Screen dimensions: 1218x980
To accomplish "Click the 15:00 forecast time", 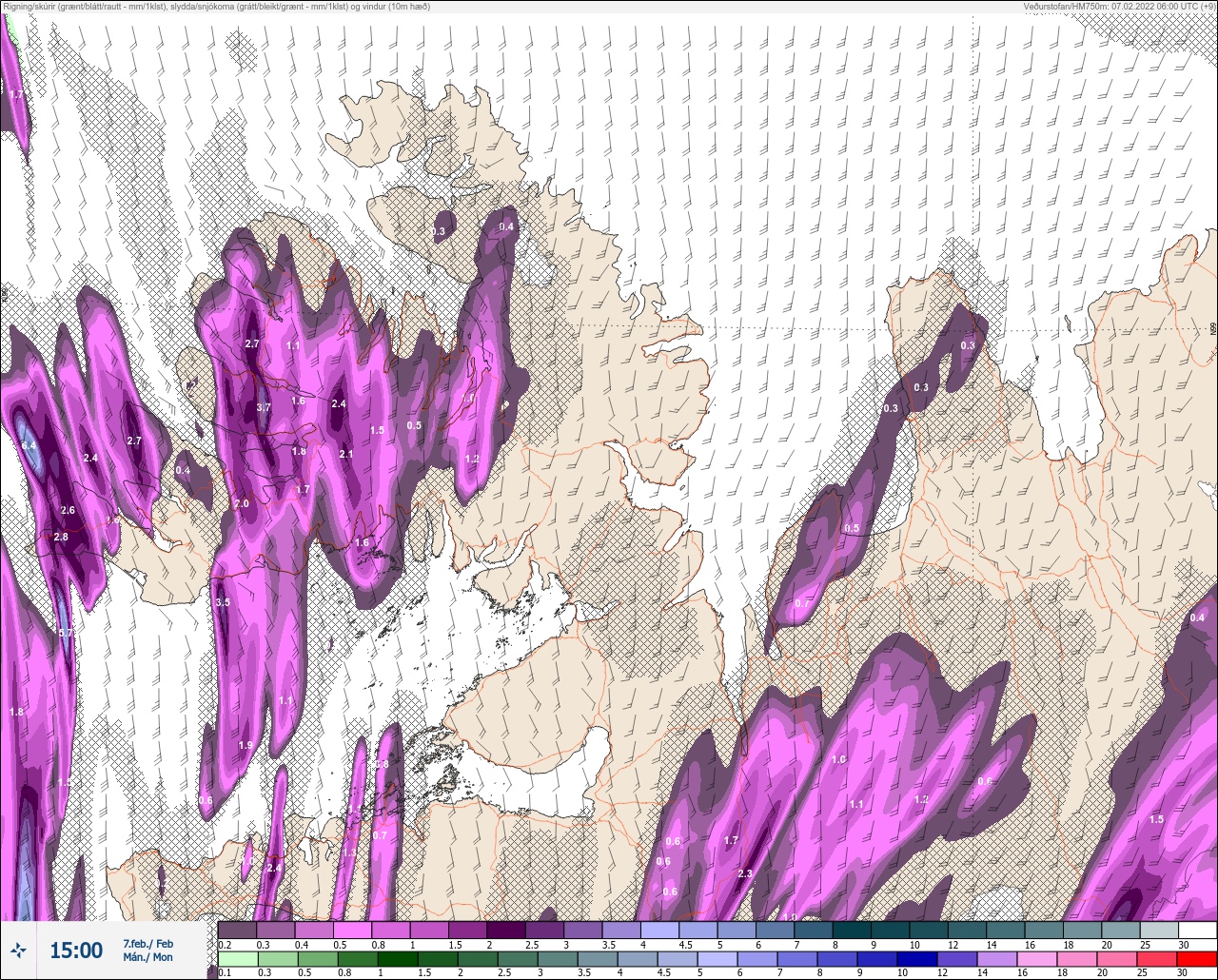I will coord(76,951).
